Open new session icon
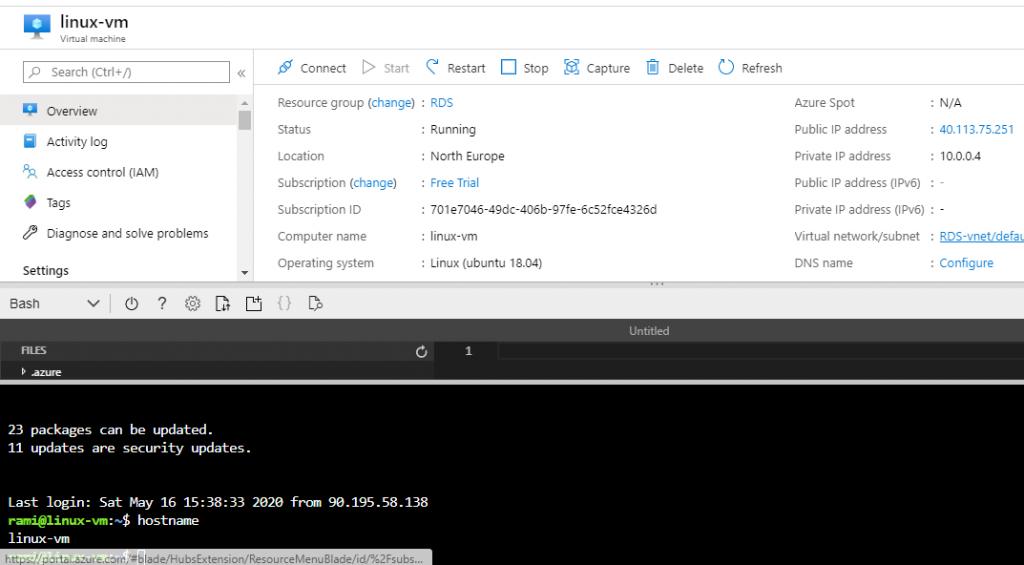The height and width of the screenshot is (565, 1024). click(x=253, y=304)
